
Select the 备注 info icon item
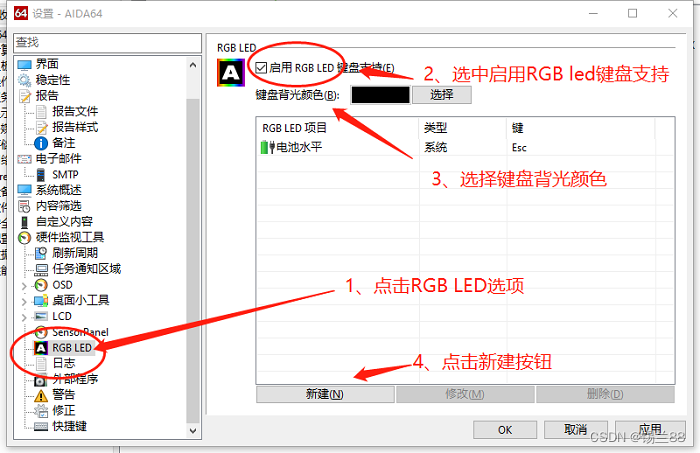[x=41, y=143]
